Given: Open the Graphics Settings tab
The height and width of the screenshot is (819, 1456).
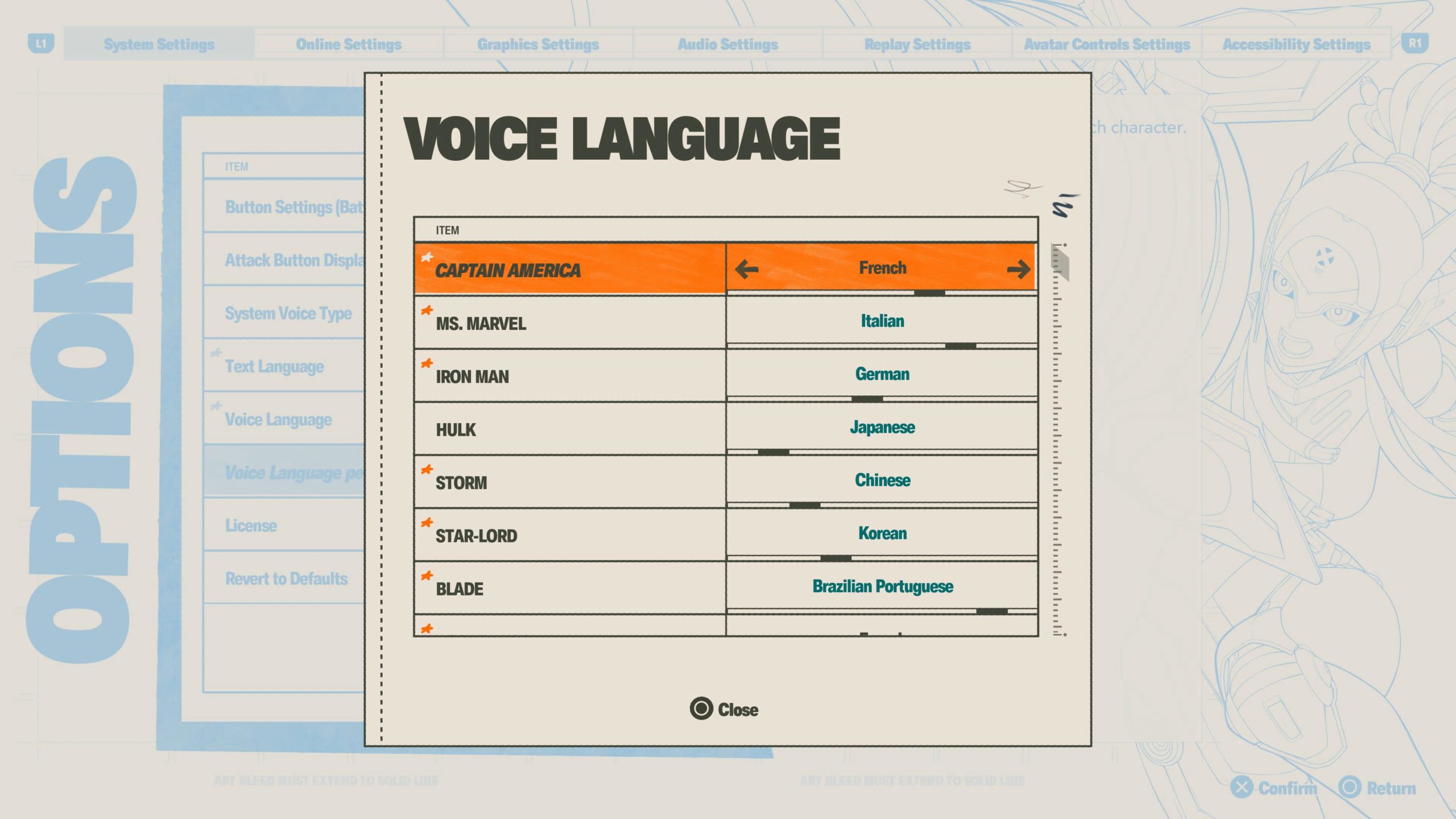Looking at the screenshot, I should [538, 44].
